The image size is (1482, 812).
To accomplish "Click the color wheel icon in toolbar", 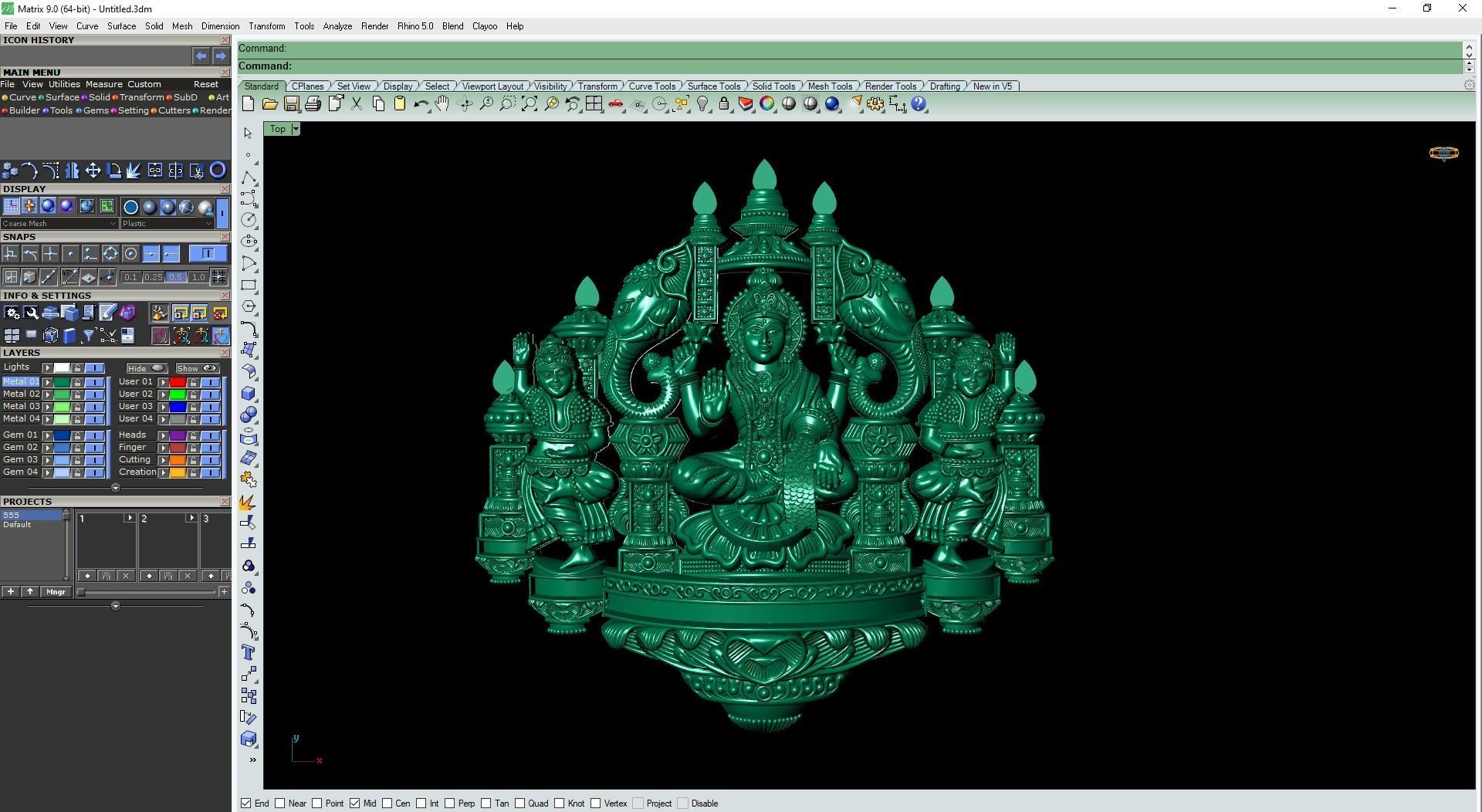I will [767, 104].
